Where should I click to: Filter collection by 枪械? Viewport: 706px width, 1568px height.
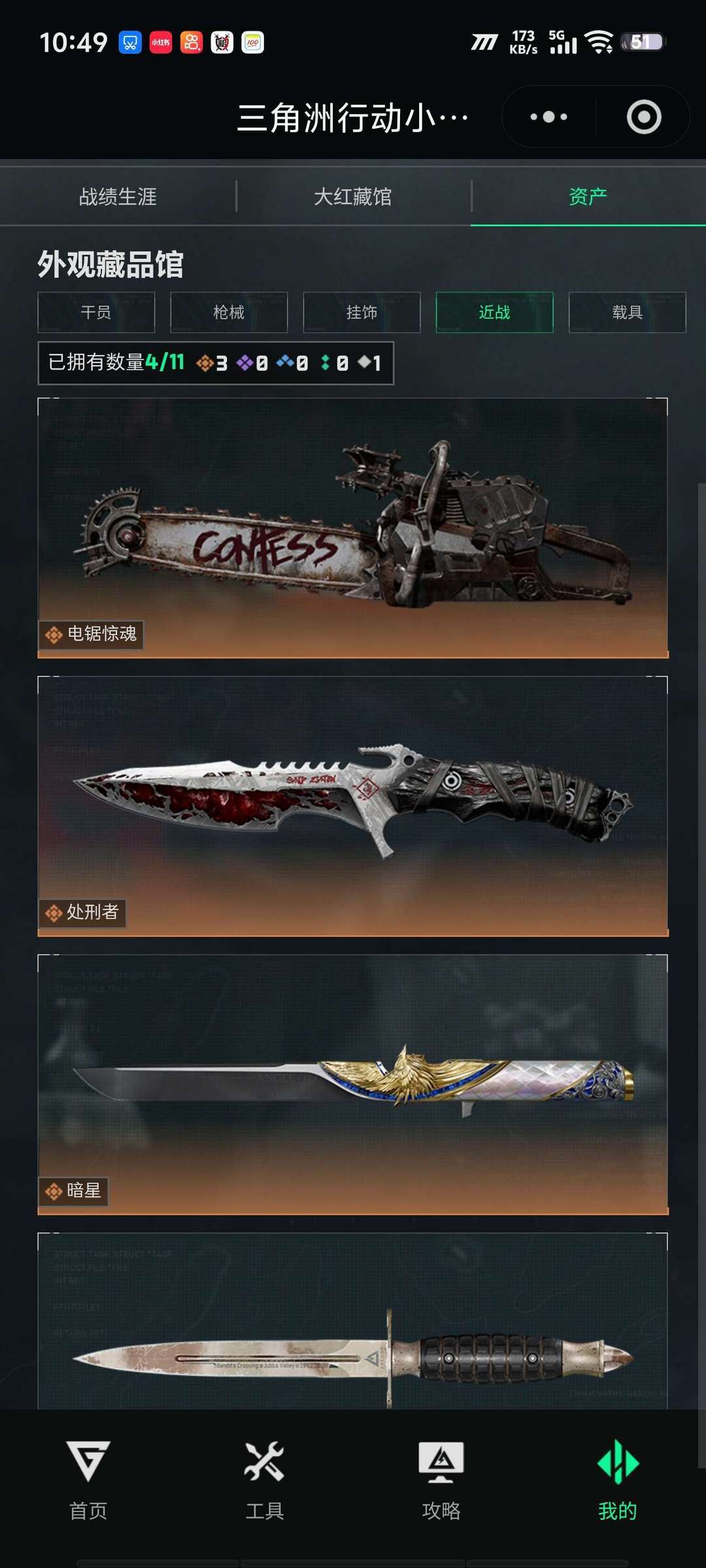click(229, 312)
